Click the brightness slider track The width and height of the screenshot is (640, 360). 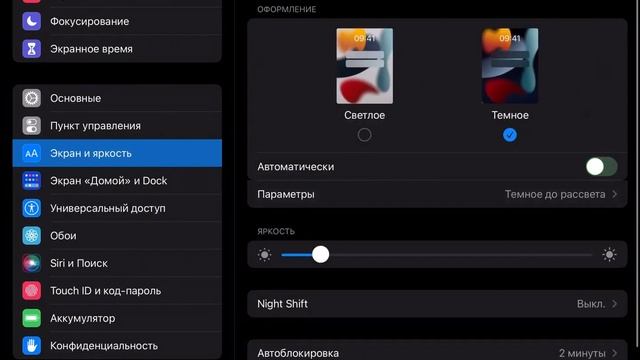pos(437,255)
